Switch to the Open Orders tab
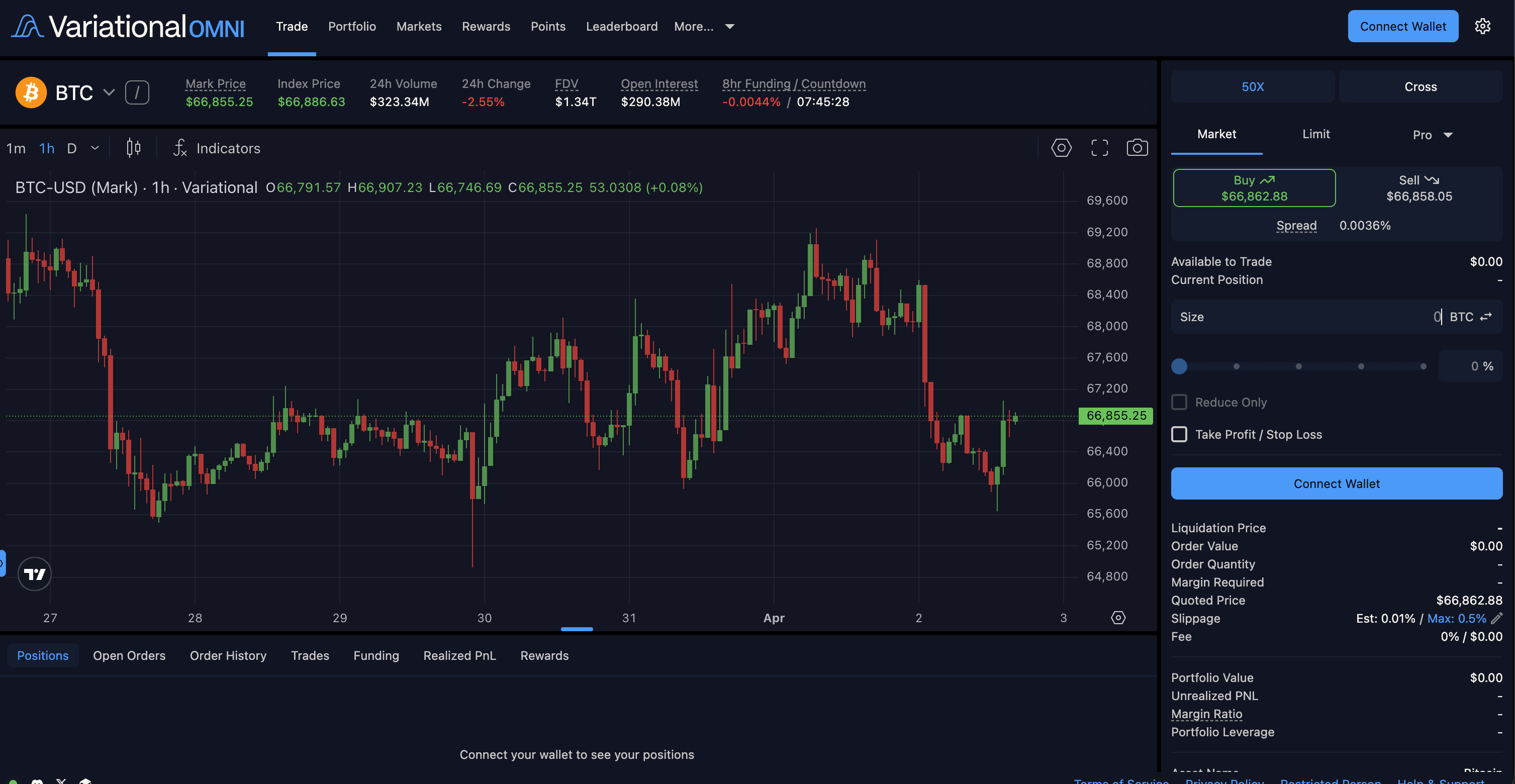Screen dimensions: 1515x784 click(x=129, y=655)
